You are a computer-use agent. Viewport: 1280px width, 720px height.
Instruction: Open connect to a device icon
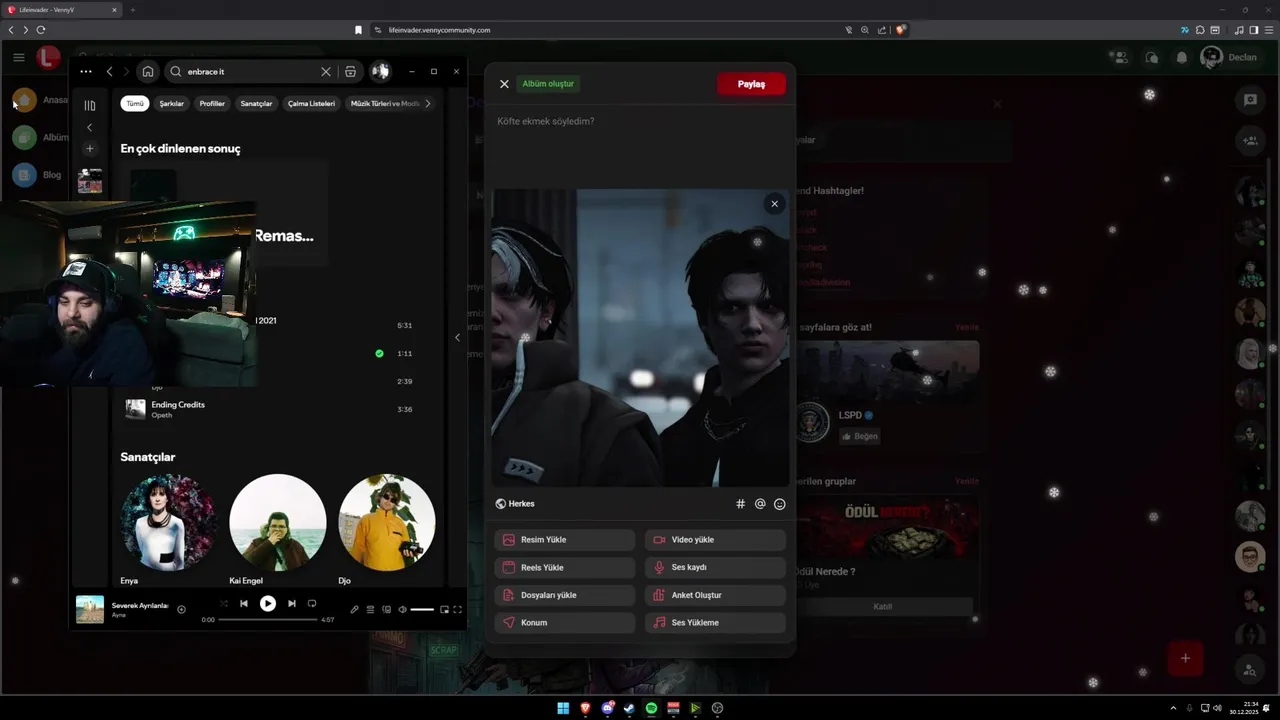click(x=386, y=610)
